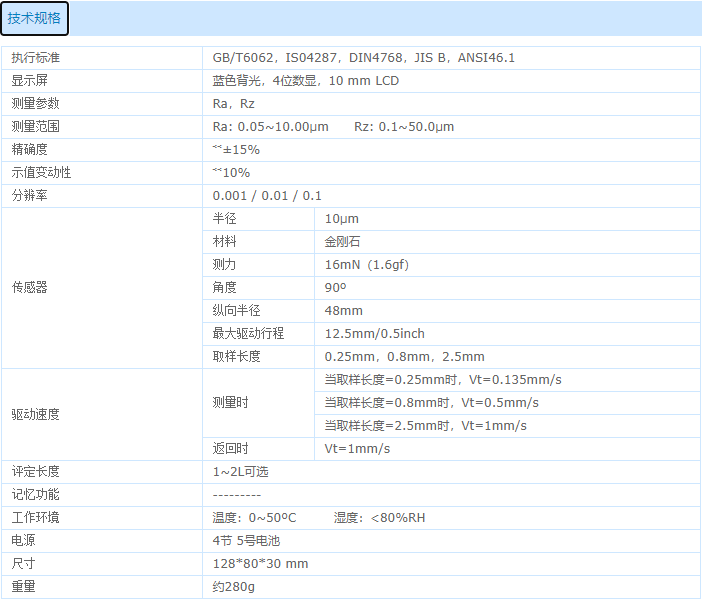Screen dimensions: 705x603
Task: Select the 16mN (1.6gf) force value
Action: pyautogui.click(x=367, y=265)
